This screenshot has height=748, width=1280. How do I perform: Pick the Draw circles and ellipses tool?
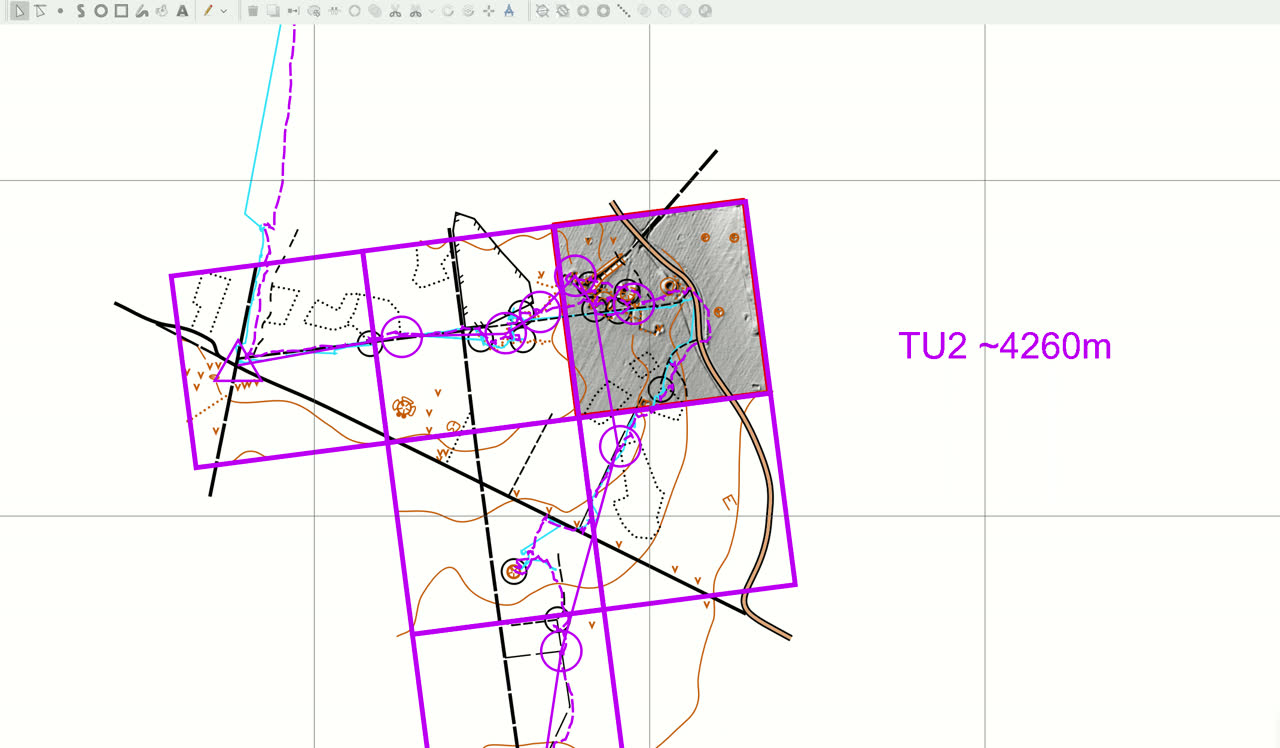click(x=101, y=11)
